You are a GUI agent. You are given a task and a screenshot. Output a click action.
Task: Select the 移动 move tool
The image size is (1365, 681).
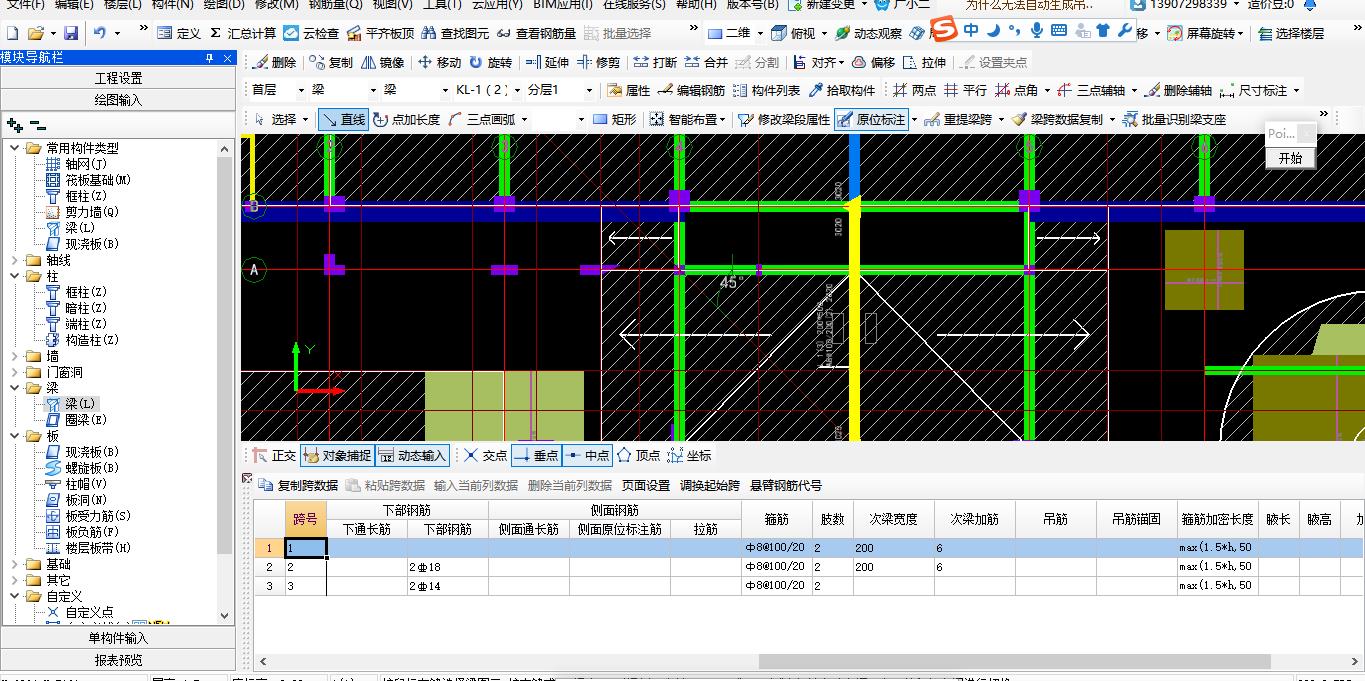click(x=439, y=62)
